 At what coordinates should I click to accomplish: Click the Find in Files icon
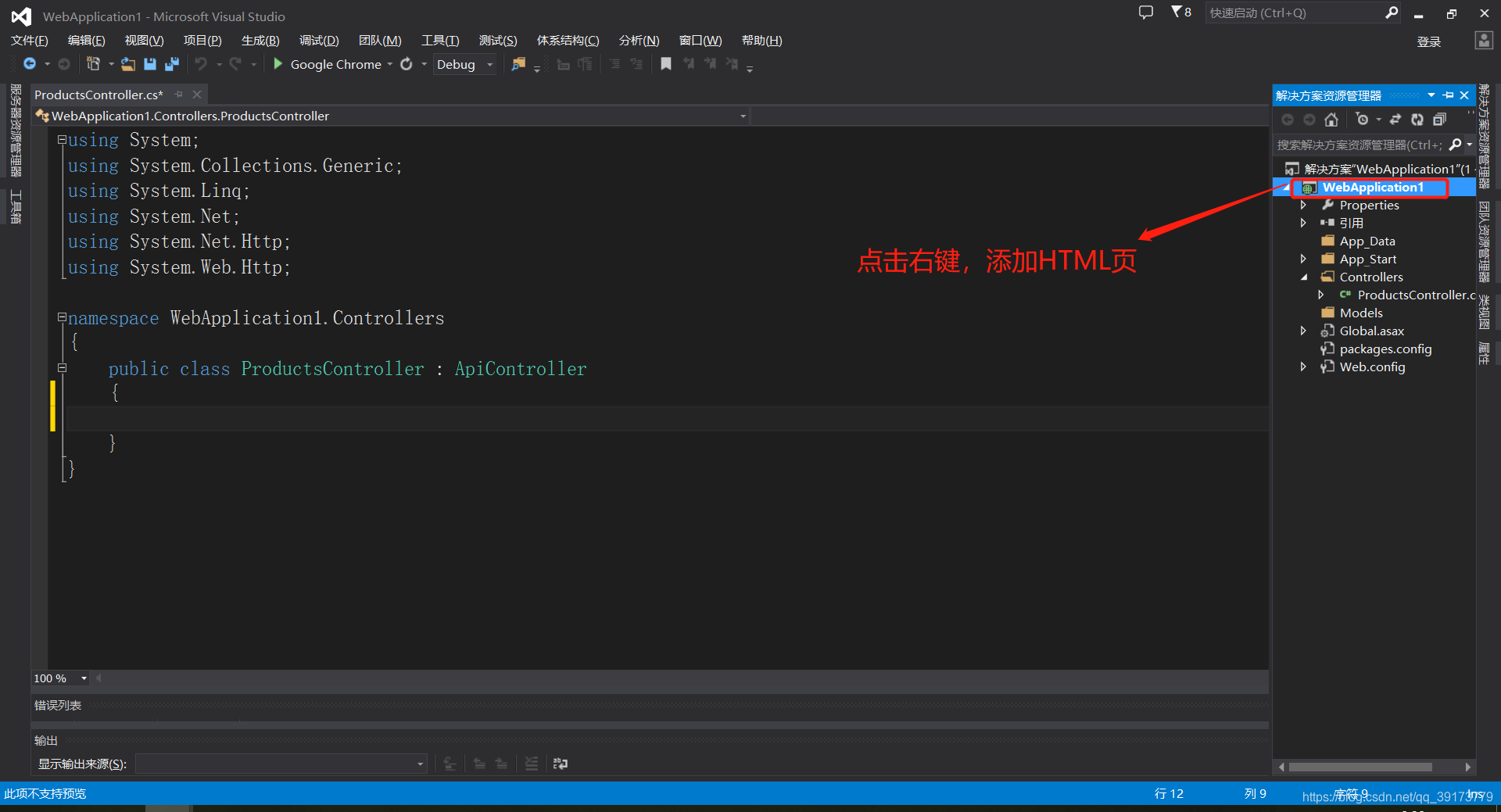click(x=518, y=64)
